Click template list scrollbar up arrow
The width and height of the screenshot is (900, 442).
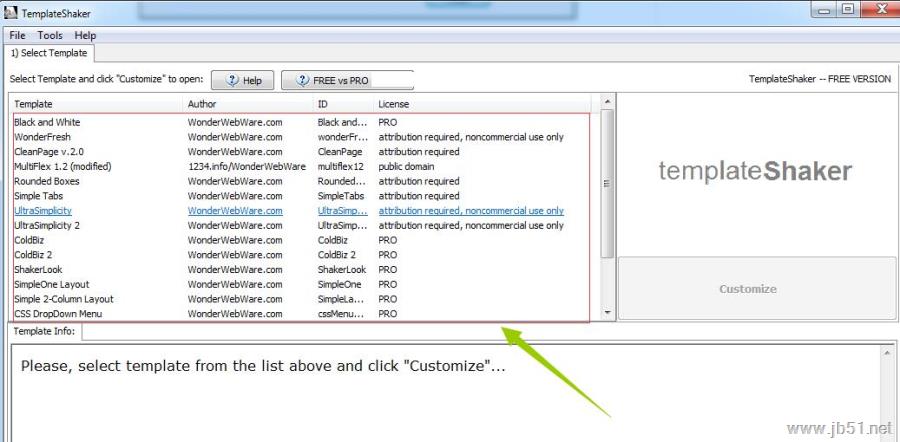pyautogui.click(x=607, y=102)
